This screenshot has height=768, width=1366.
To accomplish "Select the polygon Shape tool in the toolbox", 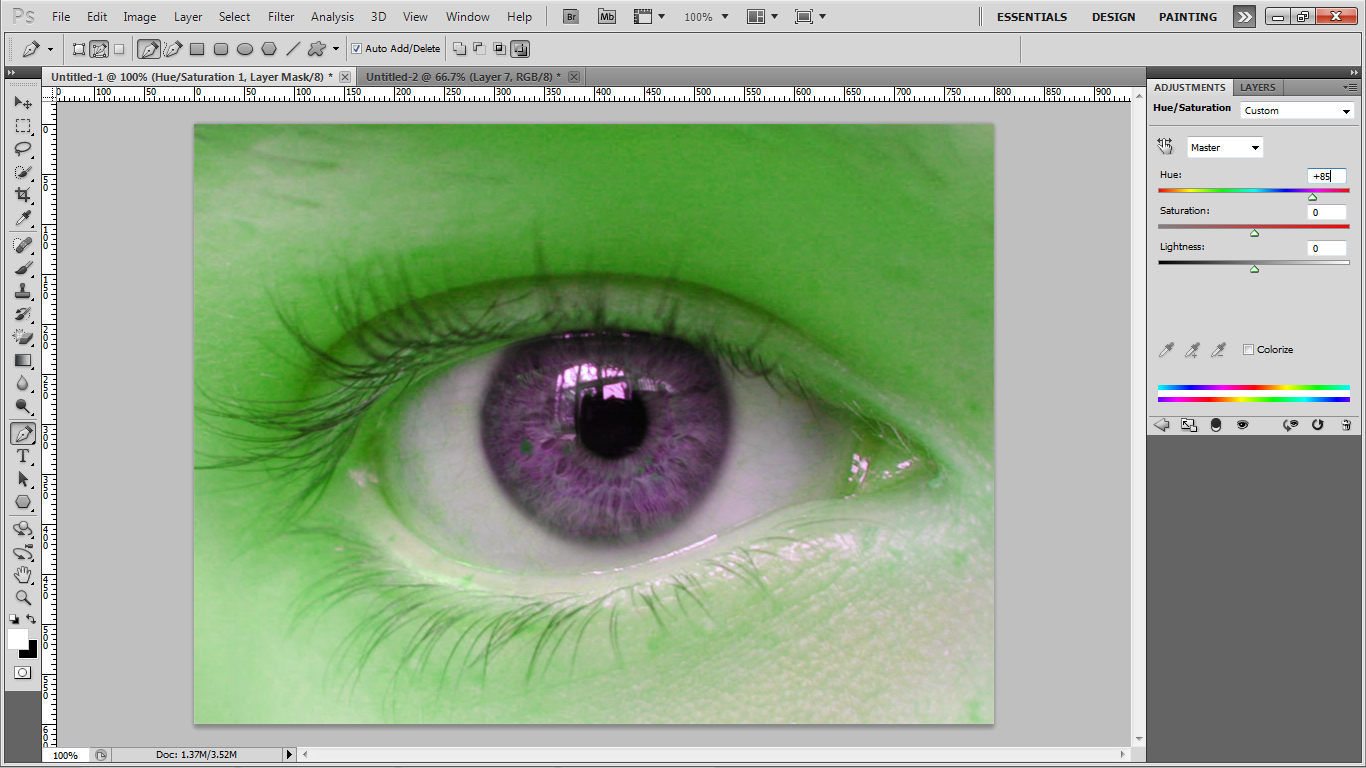I will coord(23,502).
